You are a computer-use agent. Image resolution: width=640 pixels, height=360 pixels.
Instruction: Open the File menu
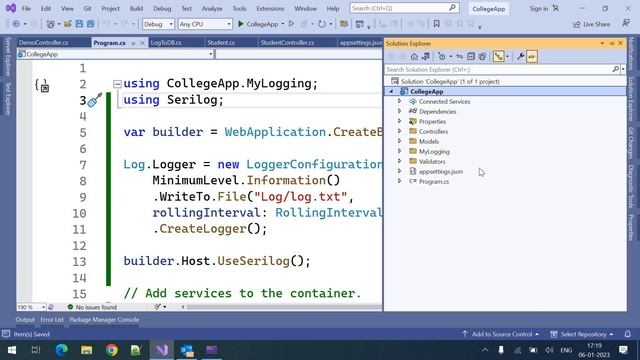26,8
